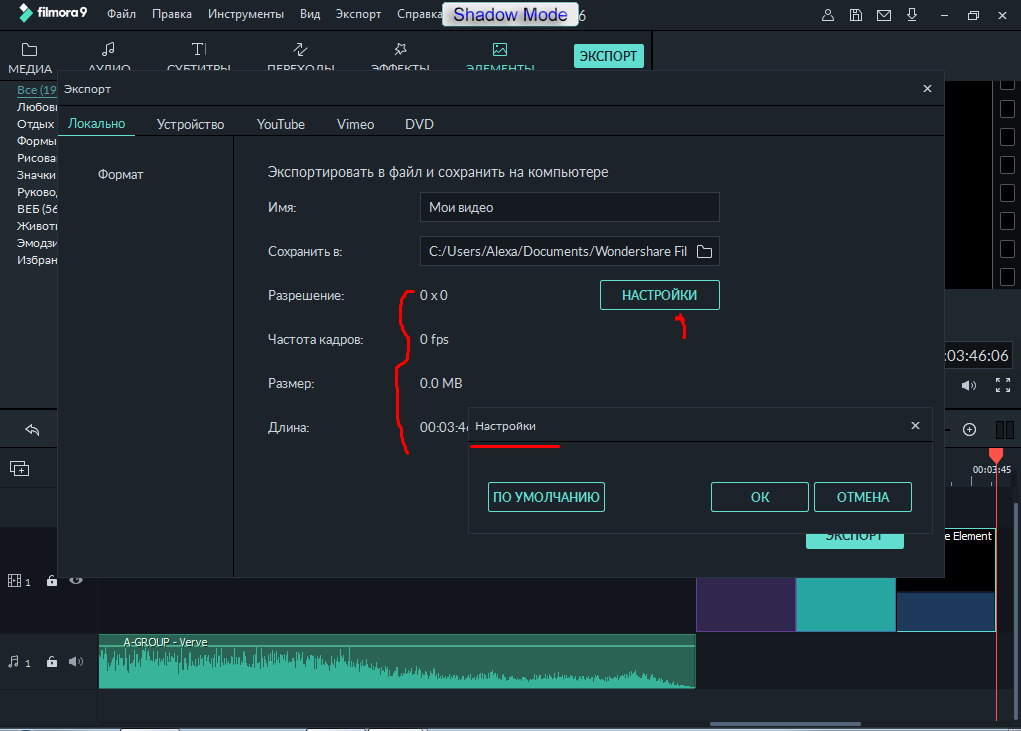Viewport: 1021px width, 731px height.
Task: Click the add track icon on the timeline
Action: pyautogui.click(x=19, y=468)
